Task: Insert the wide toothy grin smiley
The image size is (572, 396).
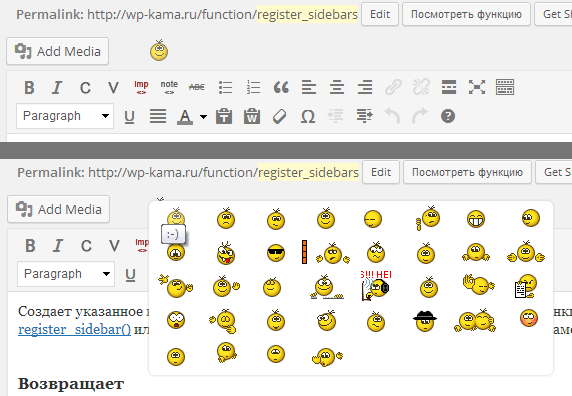Action: 476,218
